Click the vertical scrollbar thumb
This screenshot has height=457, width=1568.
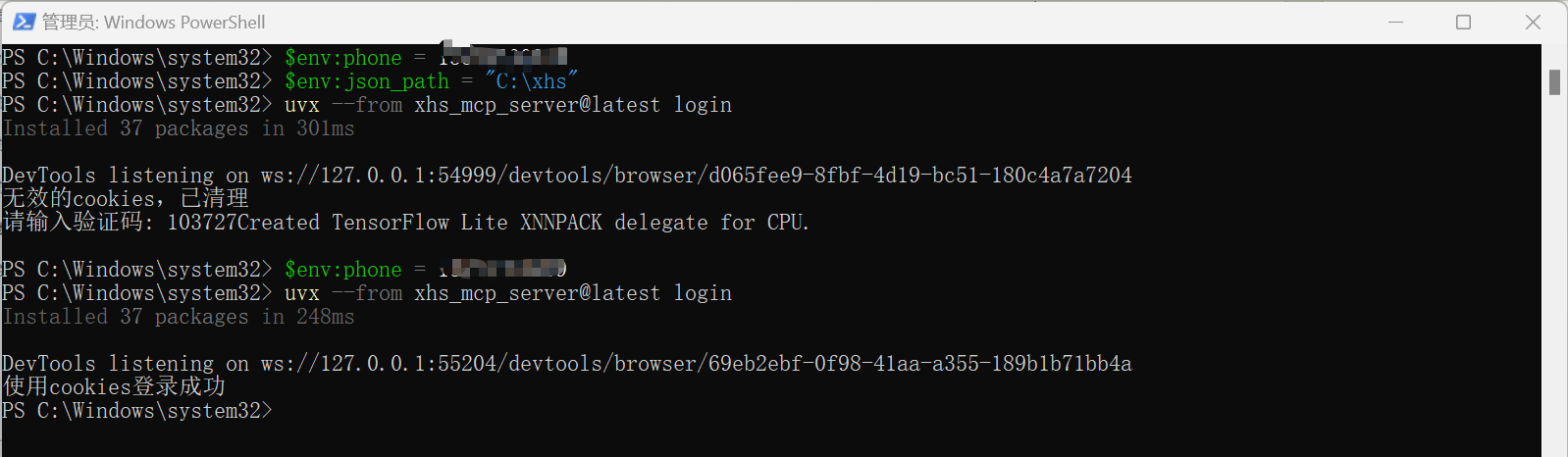[1554, 82]
